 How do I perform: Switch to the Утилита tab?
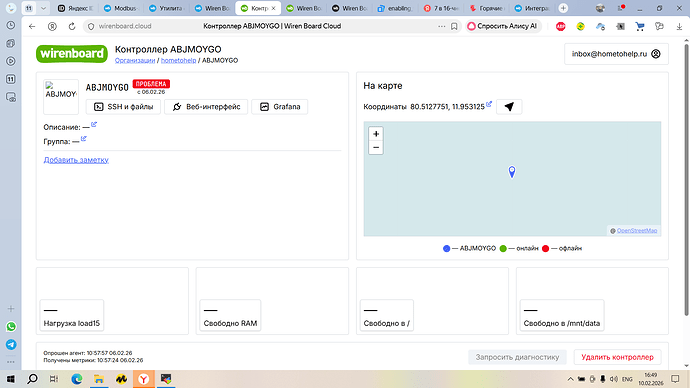click(x=166, y=8)
